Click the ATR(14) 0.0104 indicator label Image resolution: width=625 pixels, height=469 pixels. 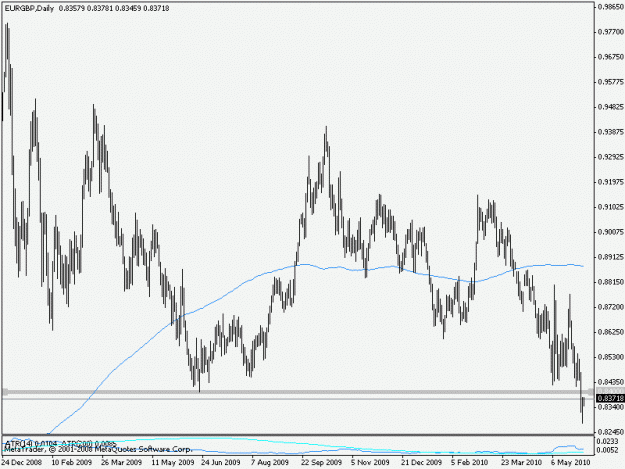31,443
